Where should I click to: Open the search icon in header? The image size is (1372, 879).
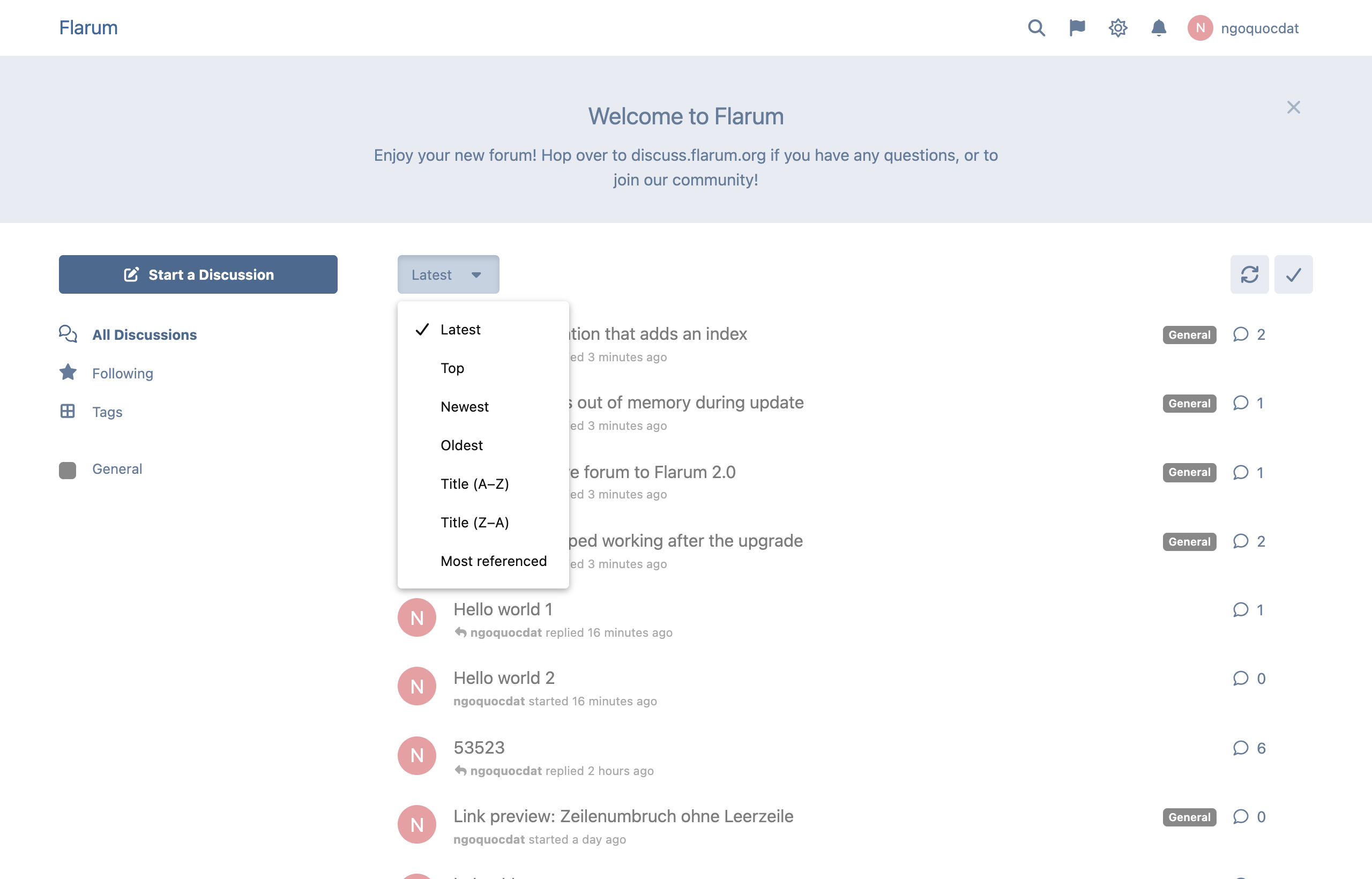1036,28
